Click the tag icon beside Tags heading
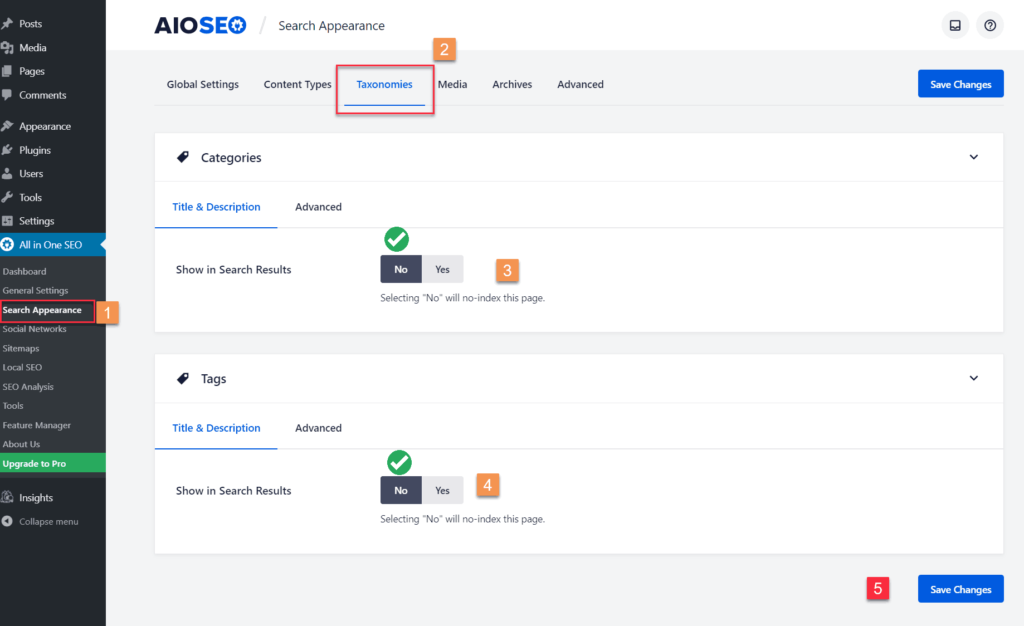Viewport: 1024px width, 626px height. pos(183,378)
